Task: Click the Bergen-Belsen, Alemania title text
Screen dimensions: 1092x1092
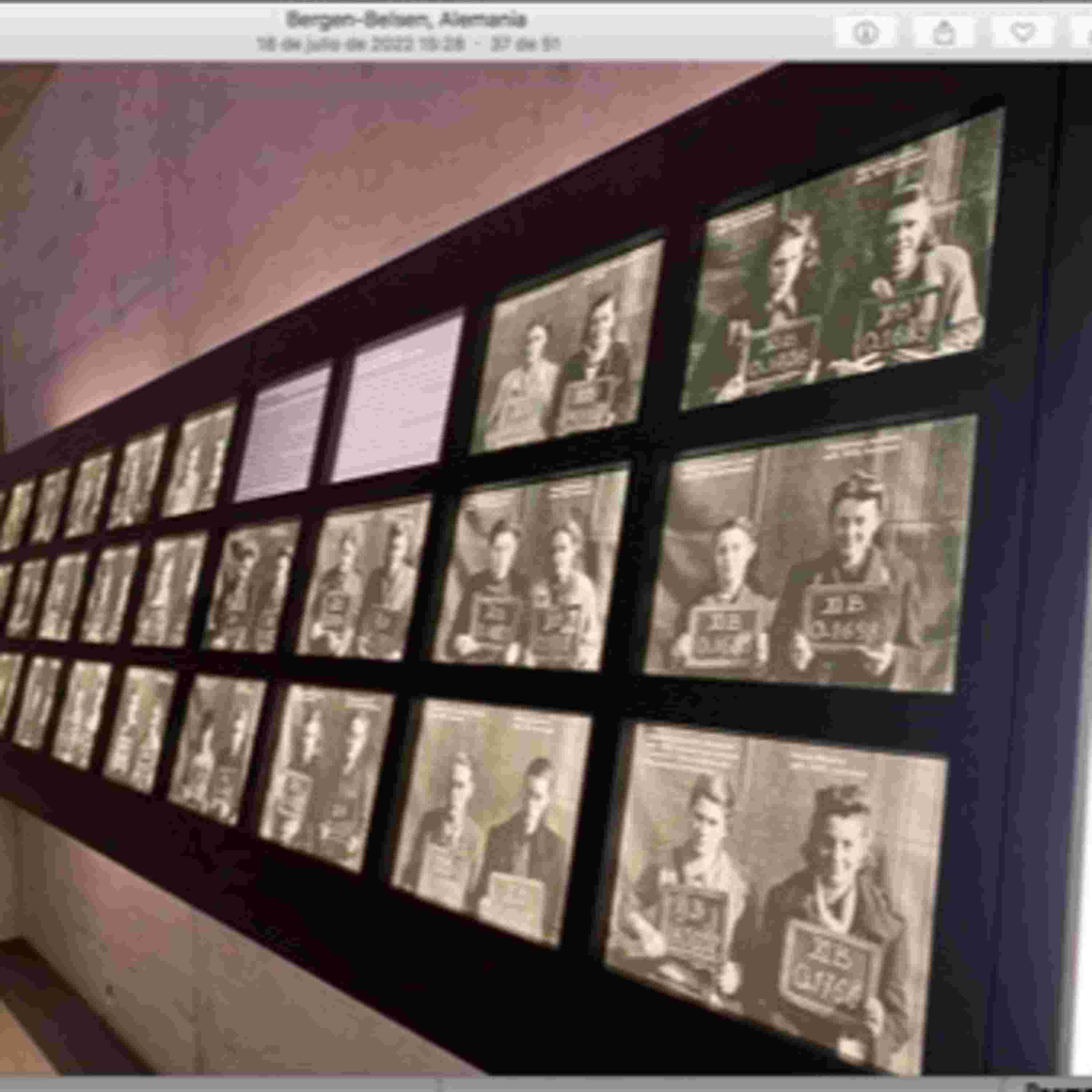Action: pyautogui.click(x=406, y=20)
